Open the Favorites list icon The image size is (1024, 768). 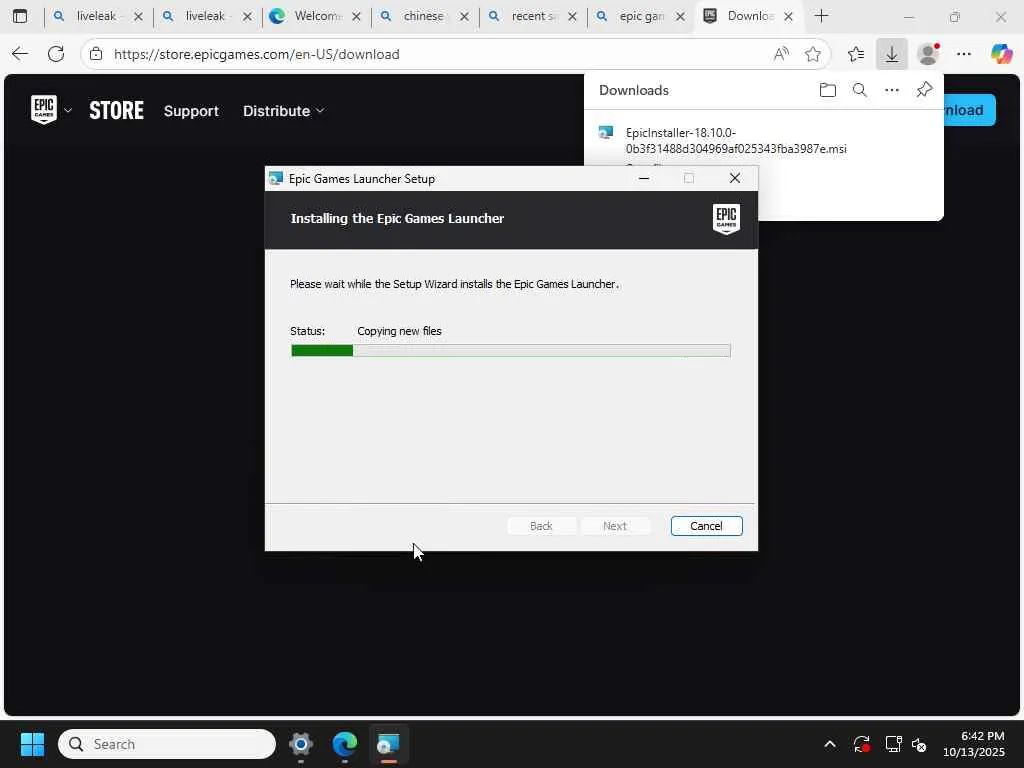(x=856, y=54)
